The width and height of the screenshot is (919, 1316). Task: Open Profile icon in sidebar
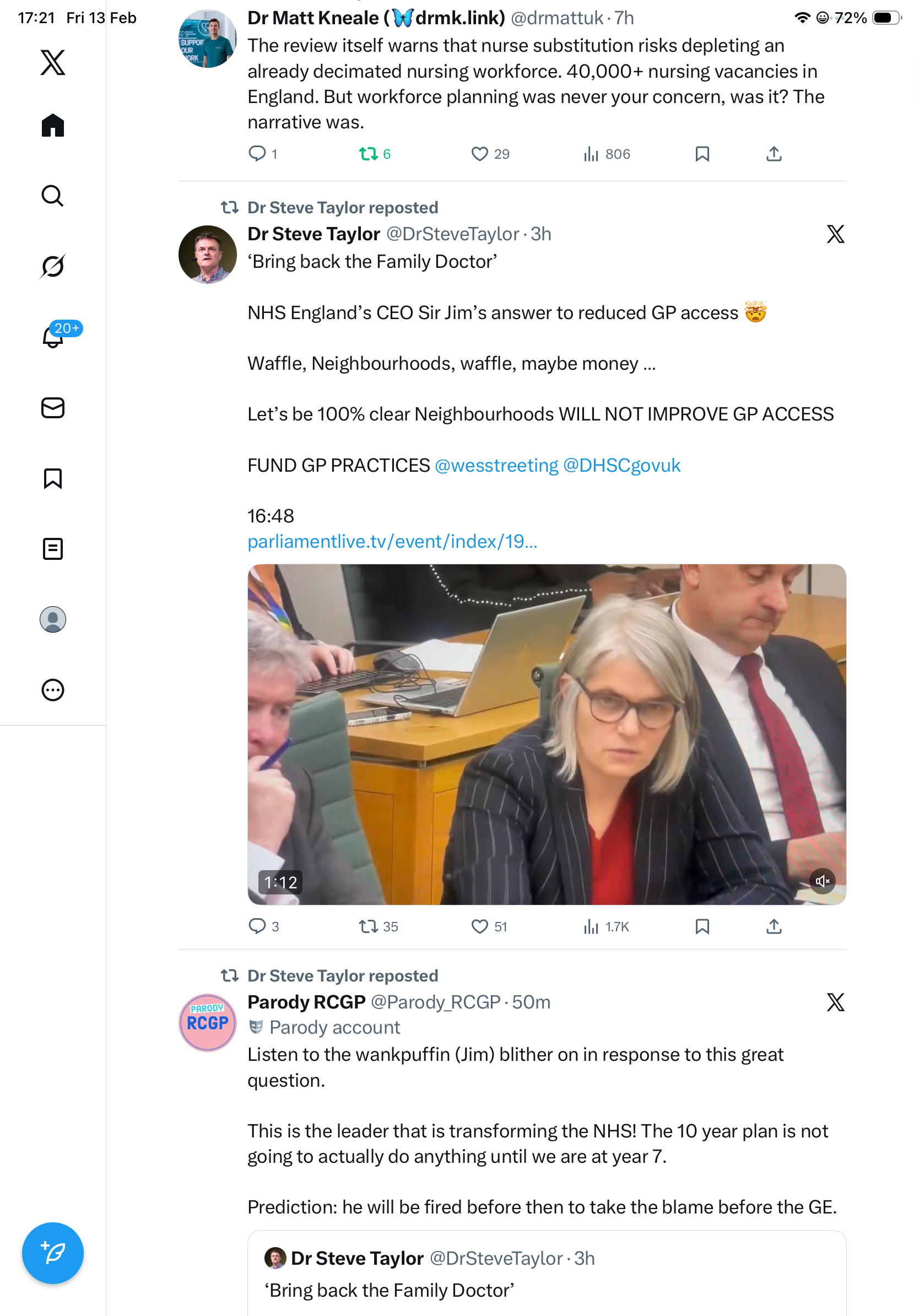click(x=53, y=619)
